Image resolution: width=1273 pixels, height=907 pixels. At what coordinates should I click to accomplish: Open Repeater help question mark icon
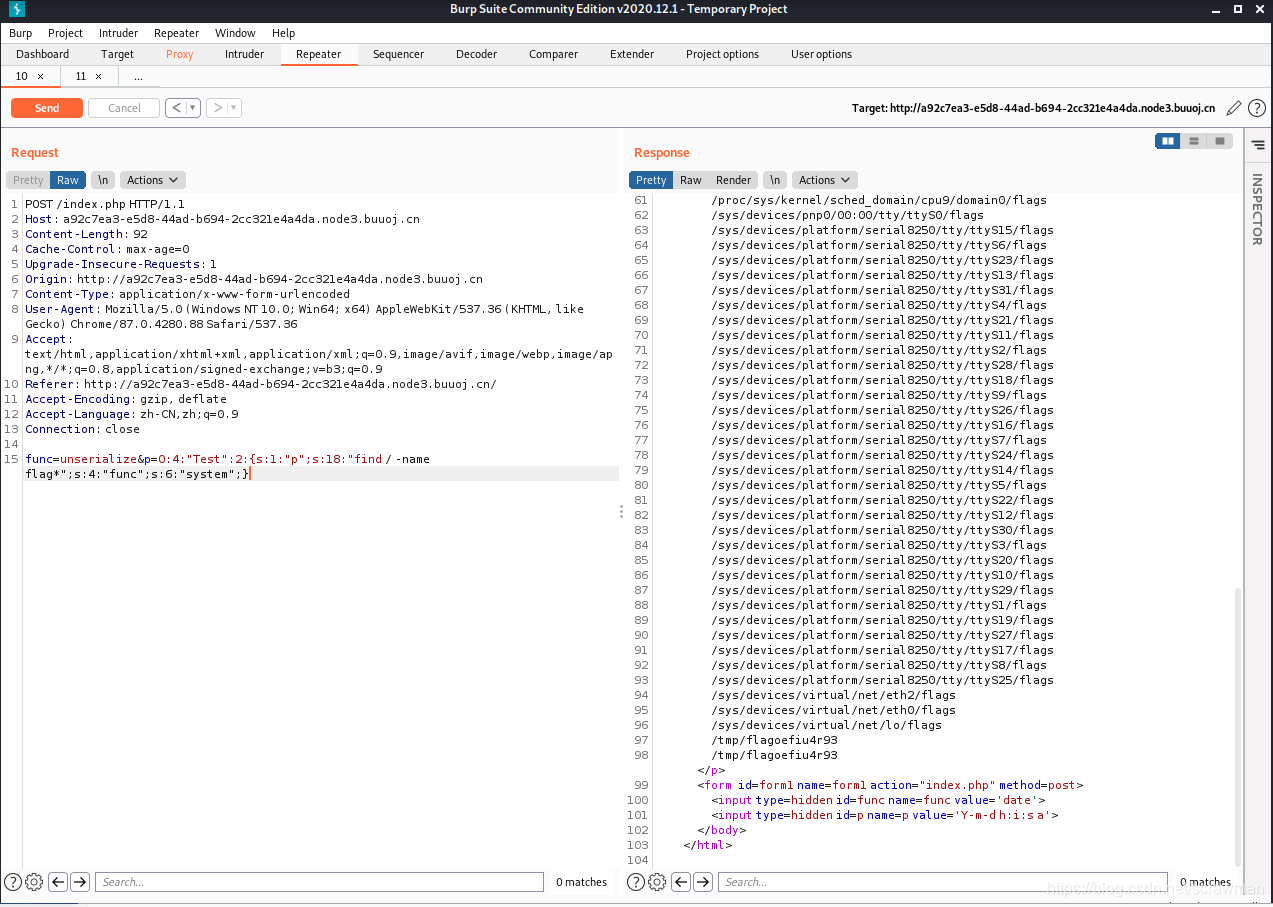pos(1257,108)
